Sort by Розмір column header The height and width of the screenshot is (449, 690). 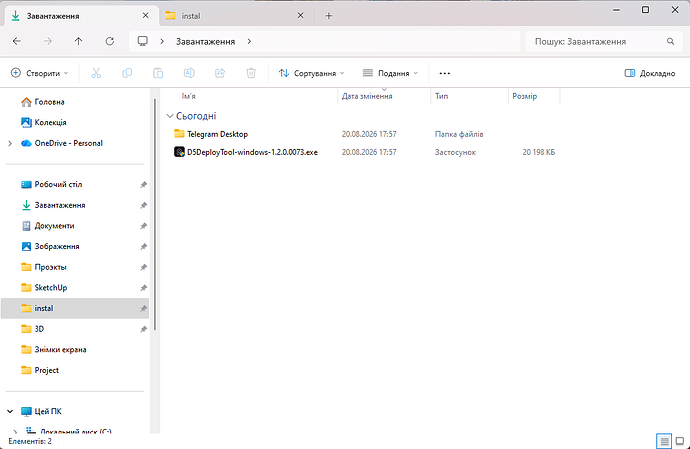click(x=525, y=96)
